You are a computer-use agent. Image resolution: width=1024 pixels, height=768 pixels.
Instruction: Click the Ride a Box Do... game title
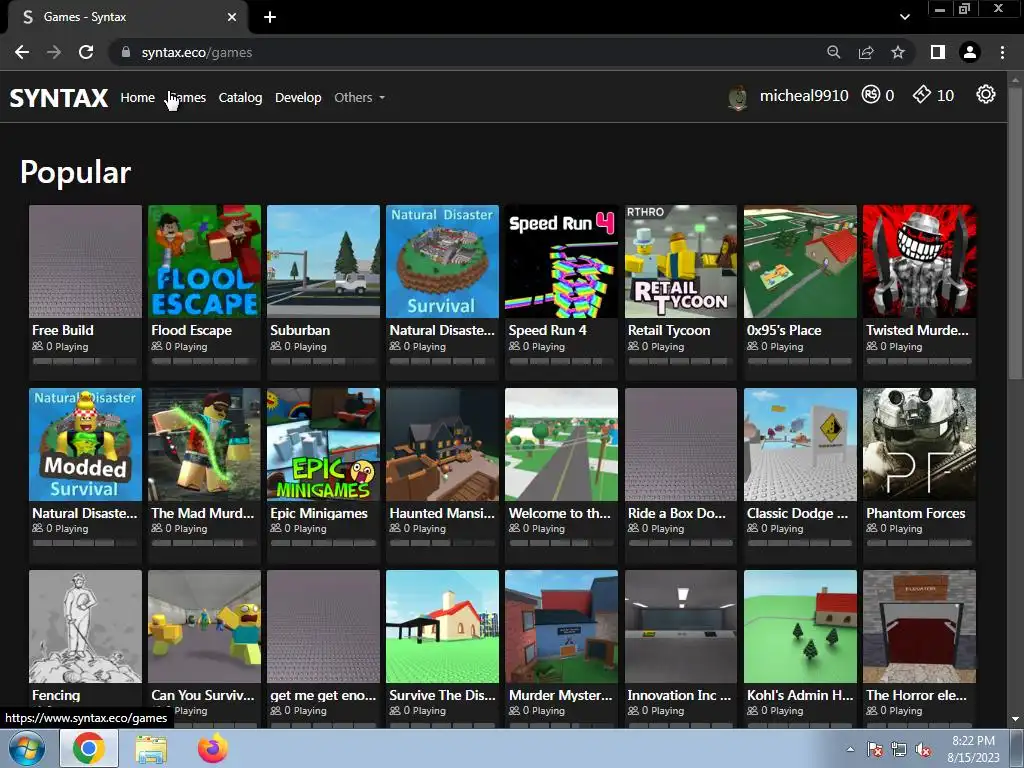pyautogui.click(x=677, y=513)
